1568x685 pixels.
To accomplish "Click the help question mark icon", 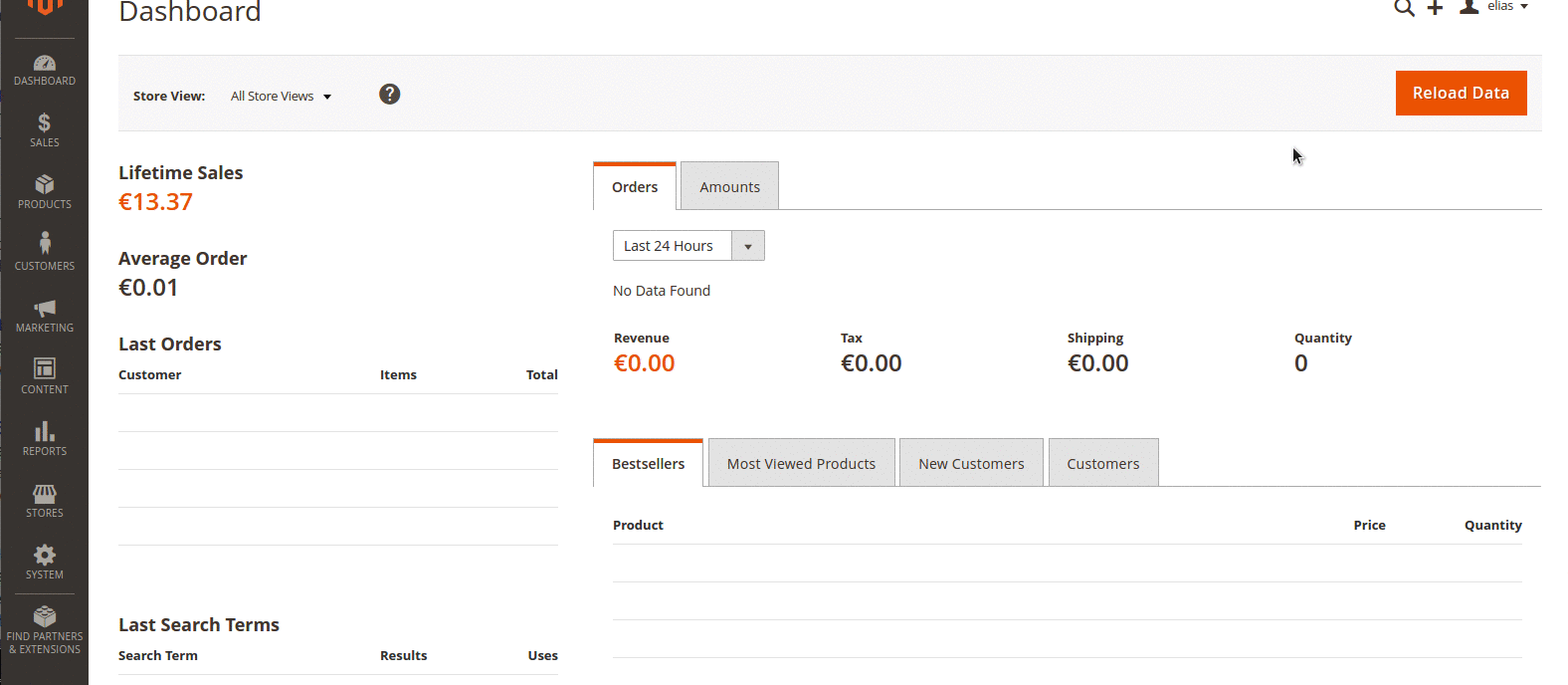I will (x=390, y=95).
